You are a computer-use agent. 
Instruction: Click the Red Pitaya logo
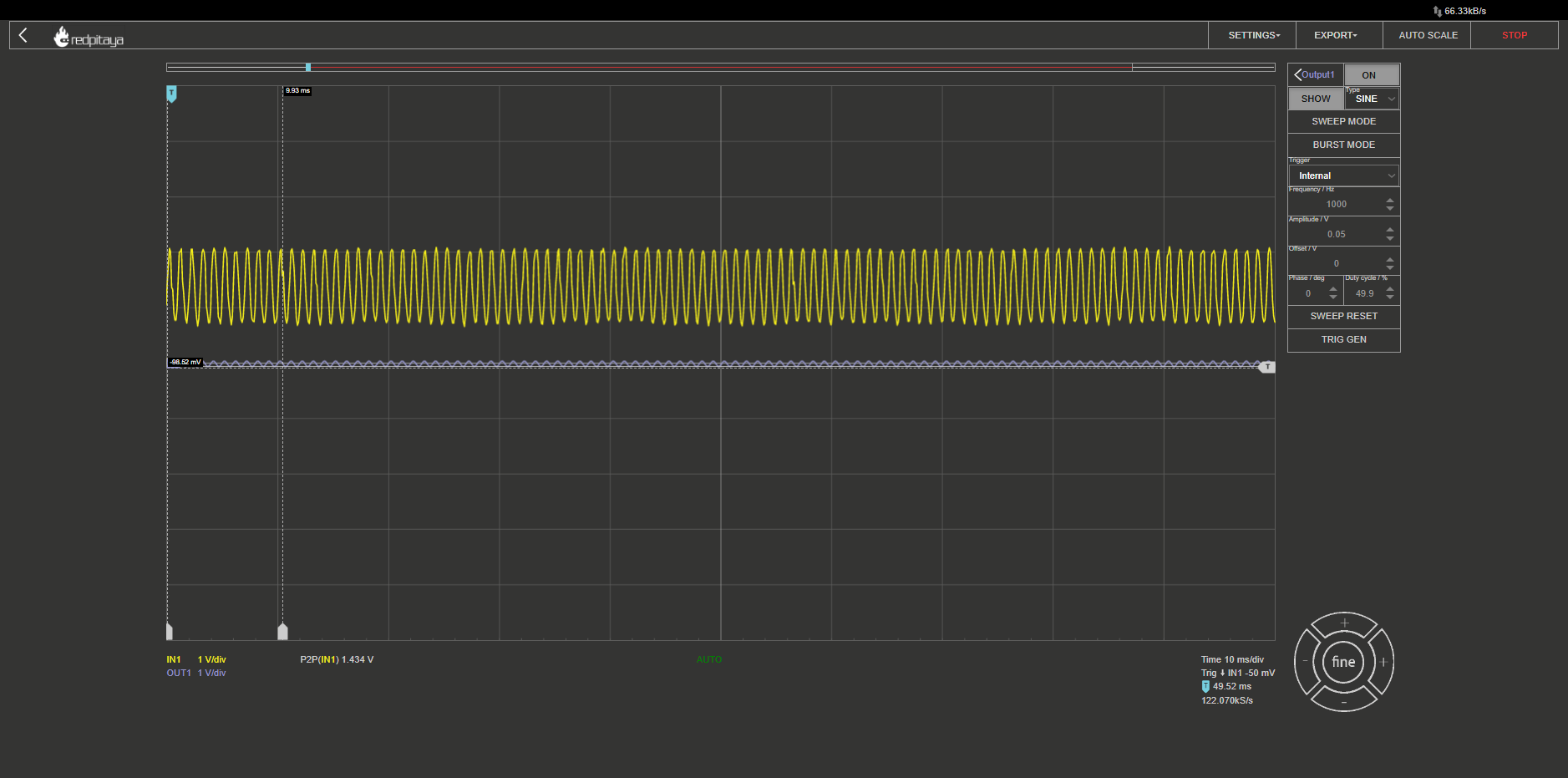pos(89,38)
